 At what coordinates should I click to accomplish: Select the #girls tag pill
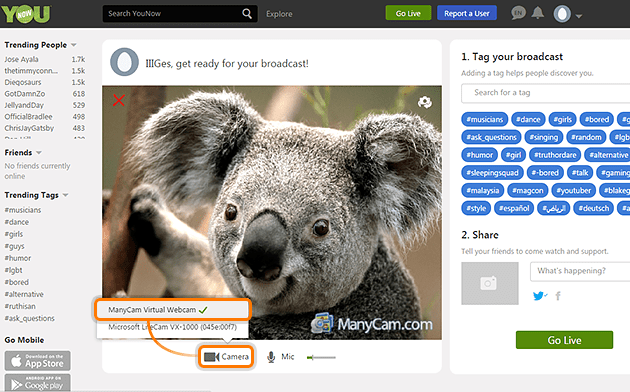[562, 119]
